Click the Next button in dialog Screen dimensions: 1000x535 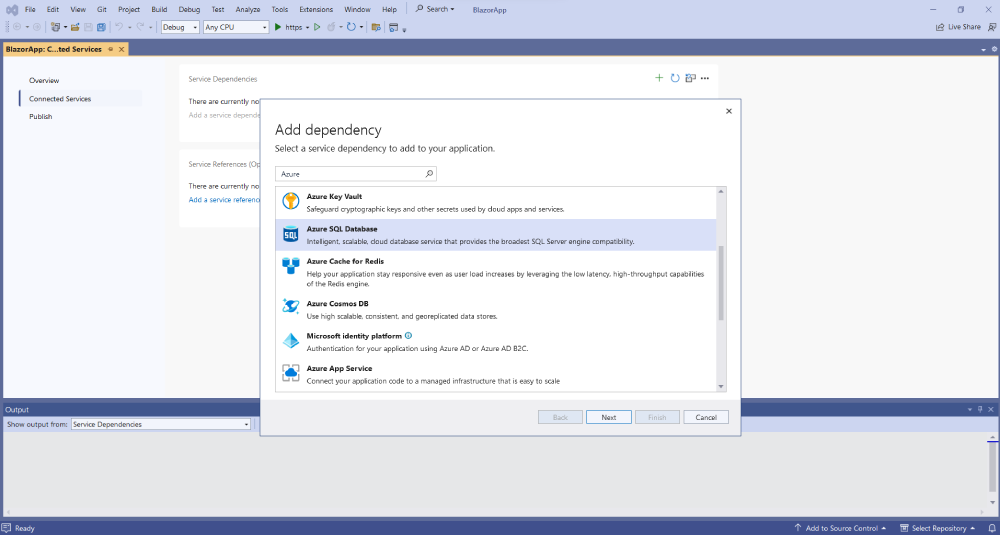[608, 417]
